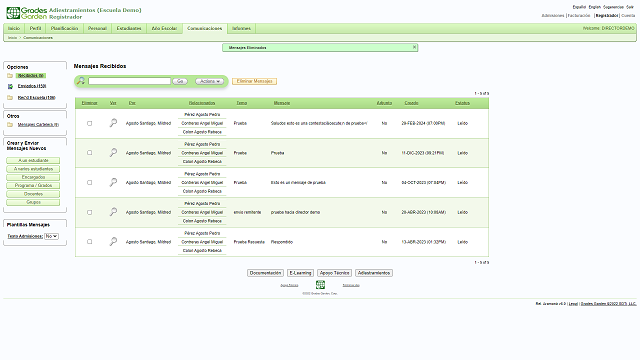Click the Docentes button
640x360 pixels.
coord(33,194)
